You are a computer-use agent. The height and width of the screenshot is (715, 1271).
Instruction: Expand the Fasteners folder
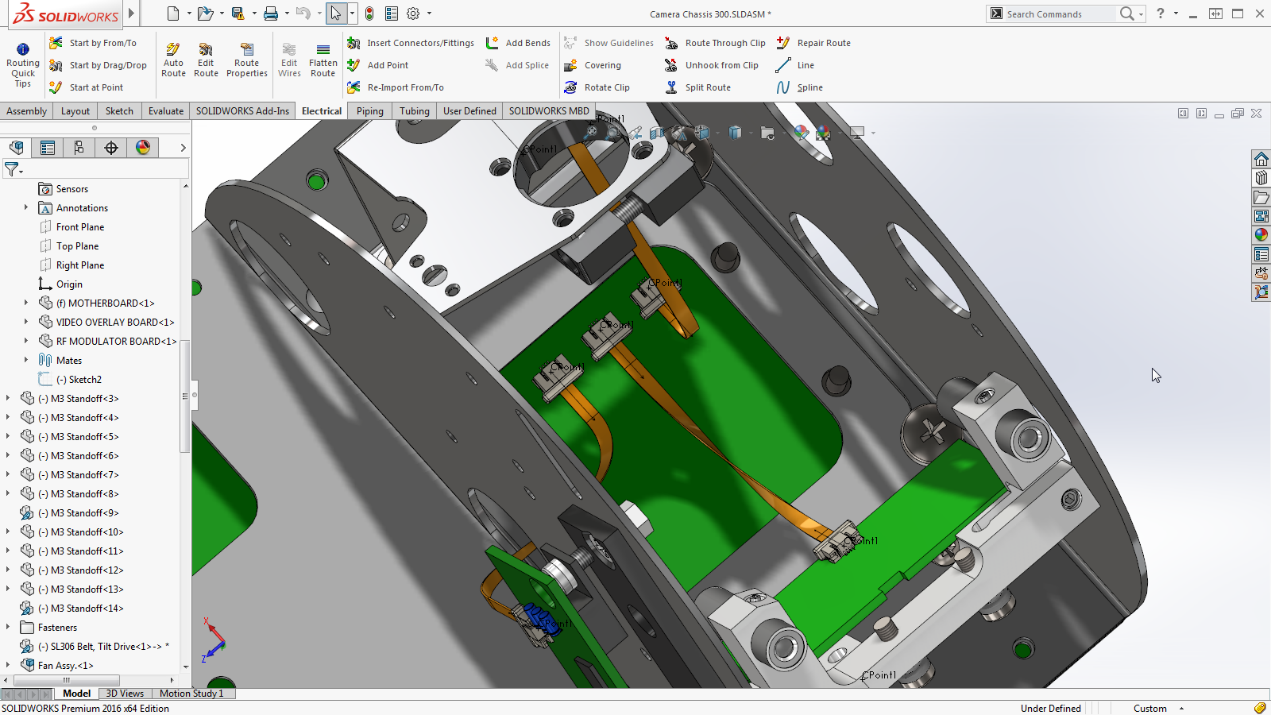pos(8,627)
